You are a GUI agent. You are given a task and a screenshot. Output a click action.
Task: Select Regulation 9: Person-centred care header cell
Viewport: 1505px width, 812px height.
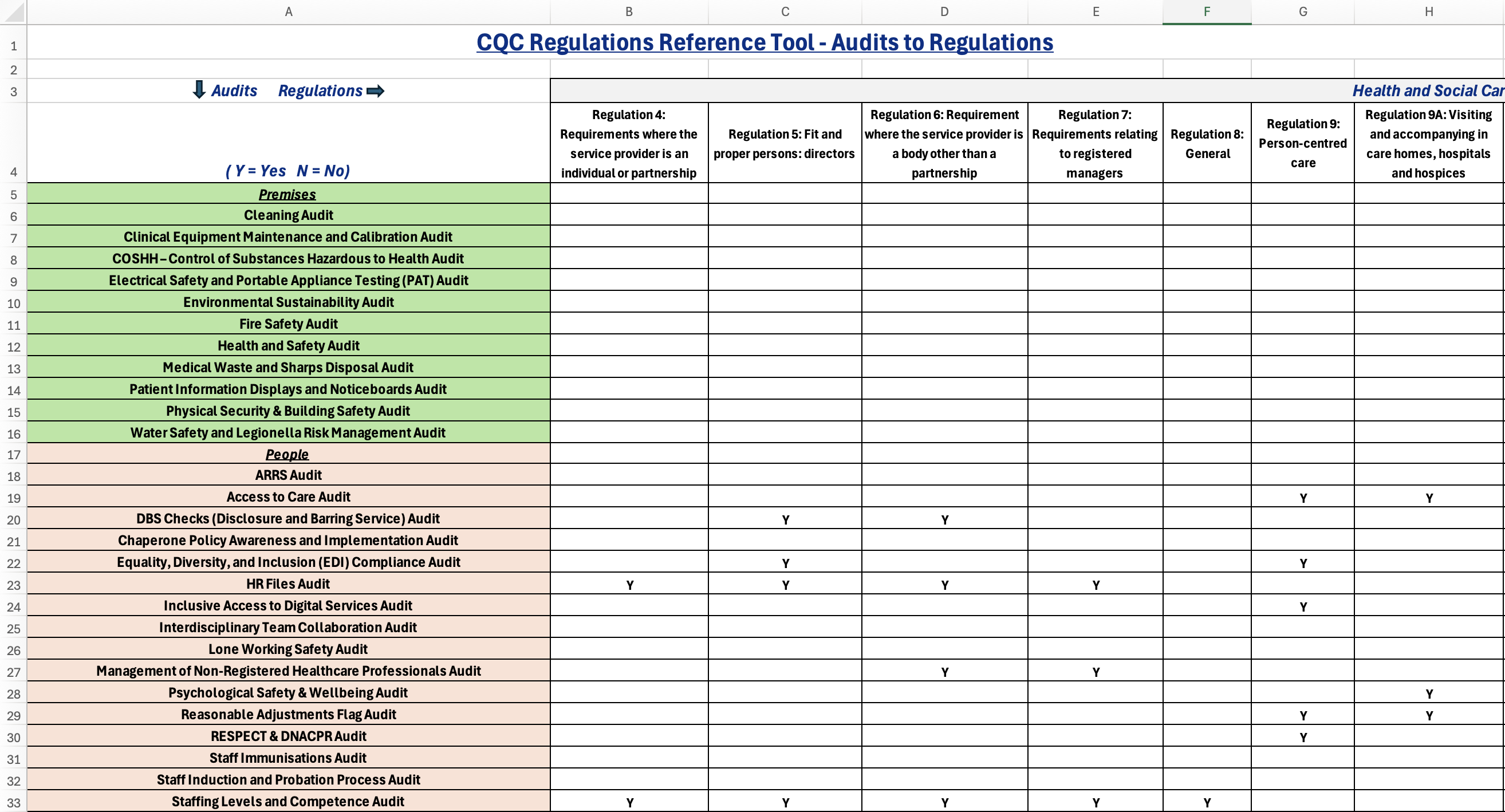tap(1302, 143)
